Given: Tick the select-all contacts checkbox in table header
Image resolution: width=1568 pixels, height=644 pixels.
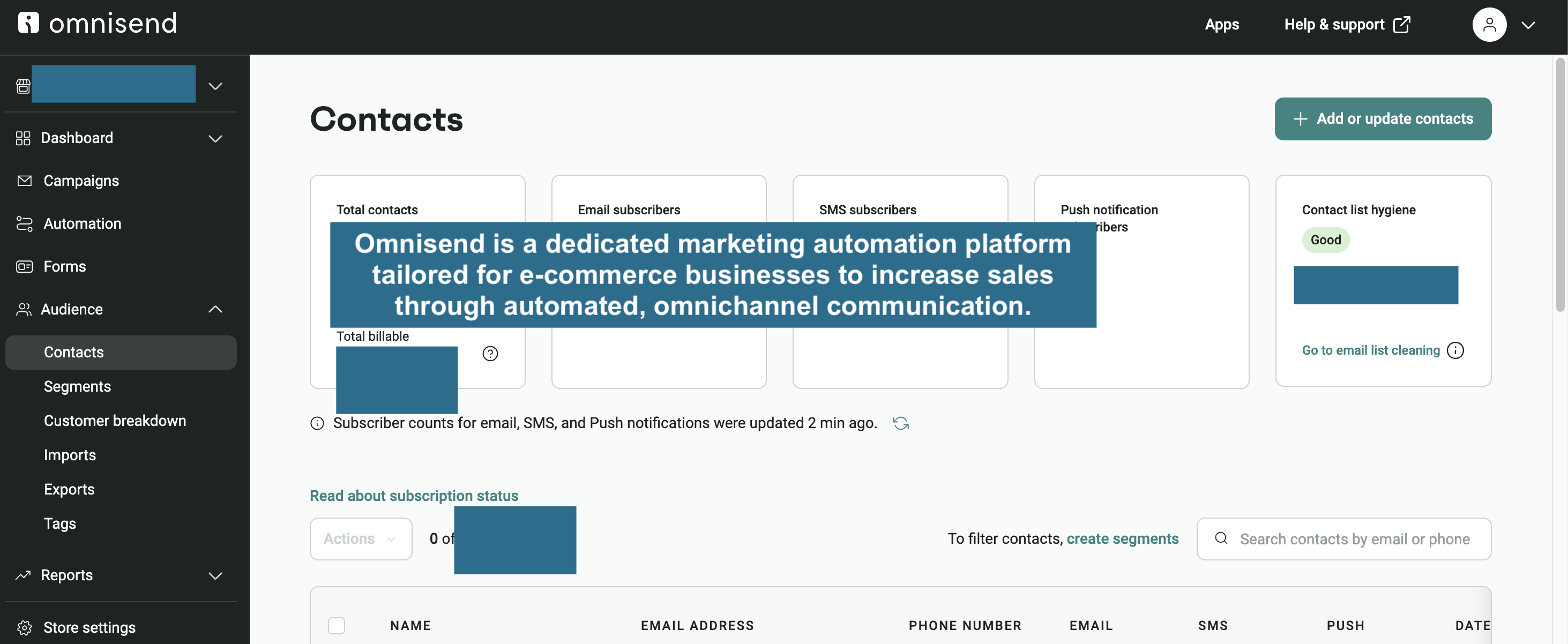Looking at the screenshot, I should [337, 625].
